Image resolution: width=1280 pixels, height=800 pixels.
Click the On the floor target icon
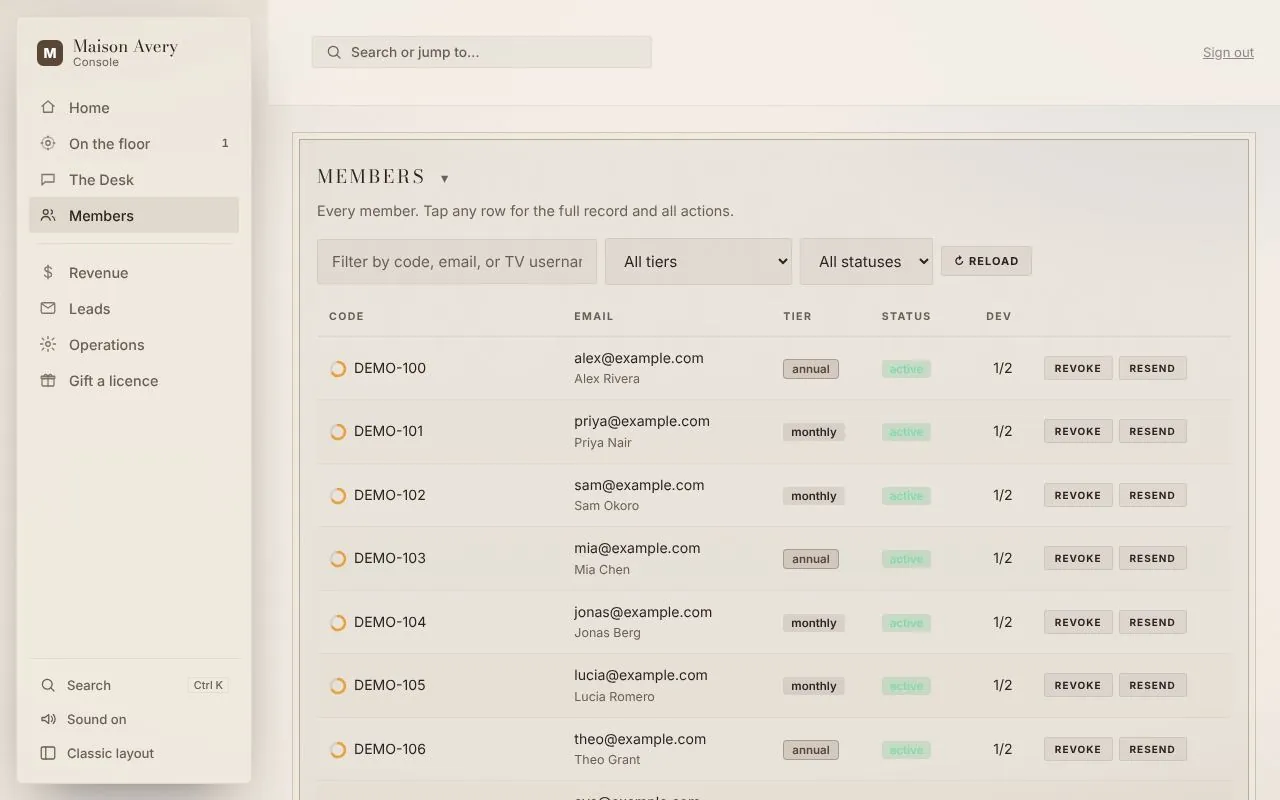48,143
